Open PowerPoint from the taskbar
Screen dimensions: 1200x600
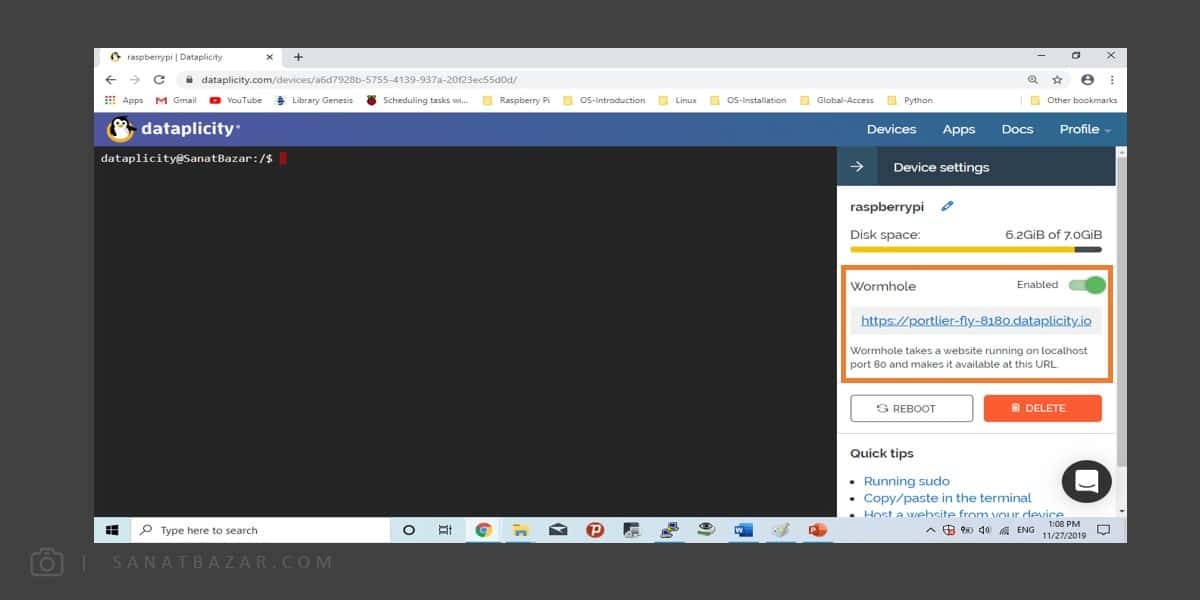(817, 530)
